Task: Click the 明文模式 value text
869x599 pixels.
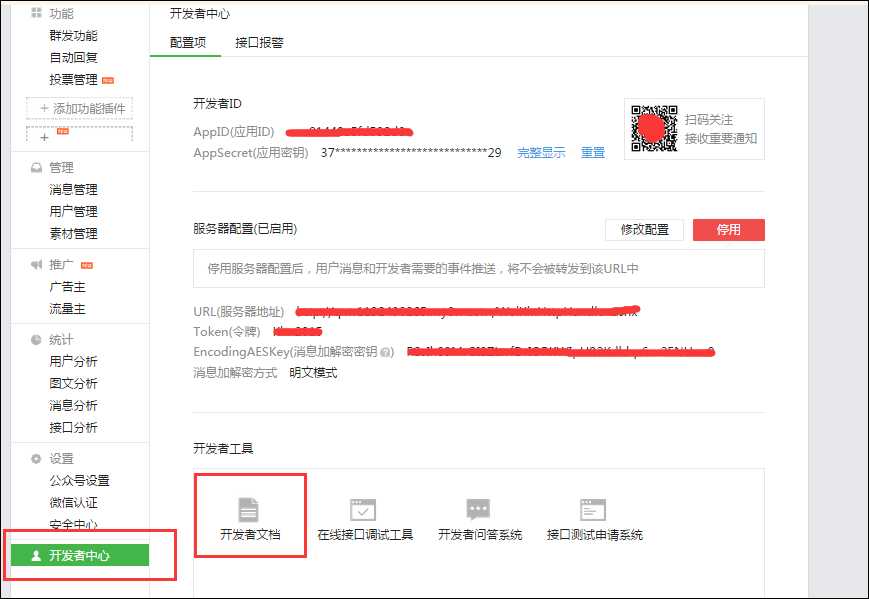Action: tap(313, 373)
